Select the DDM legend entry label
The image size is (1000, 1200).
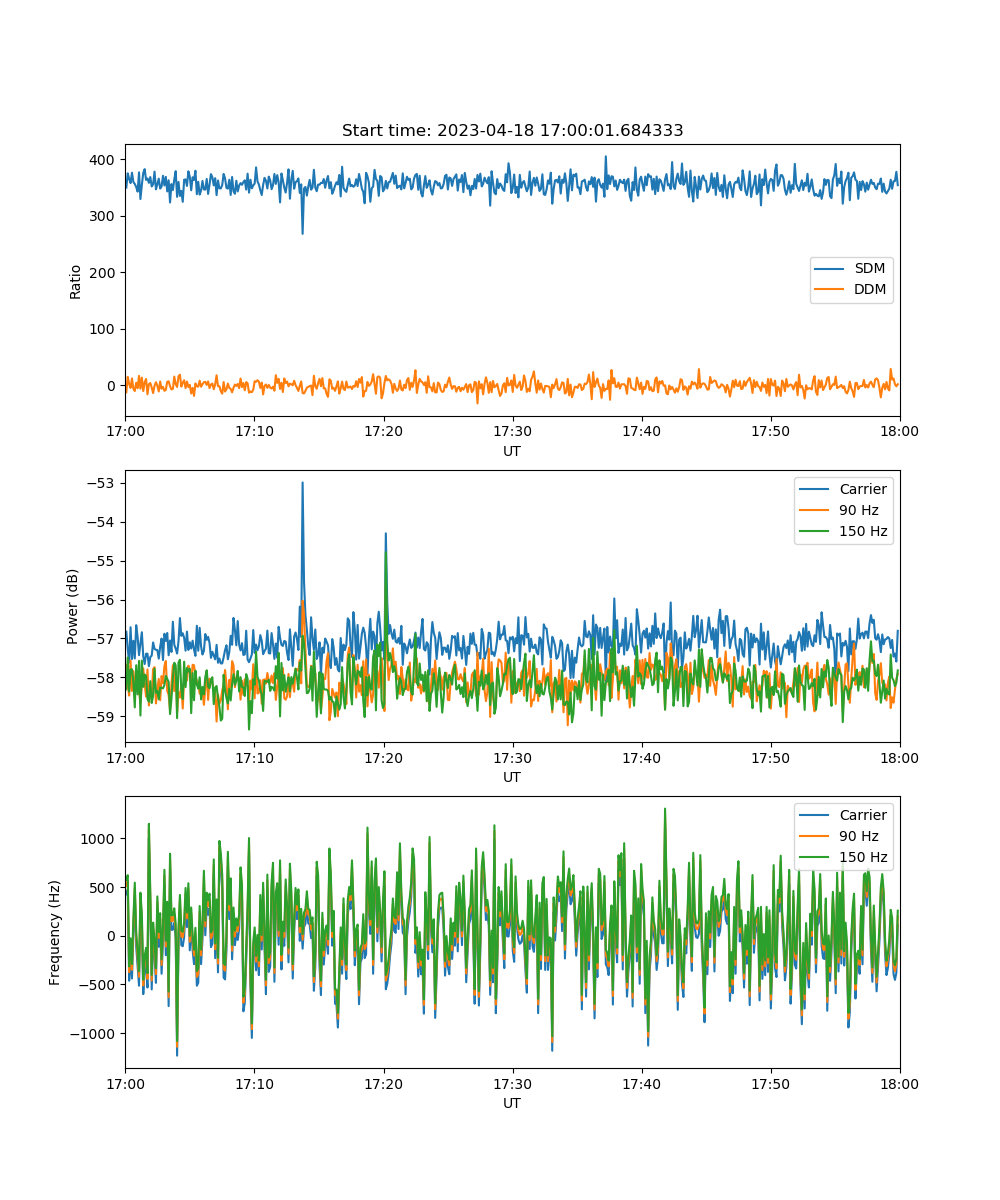click(x=870, y=290)
